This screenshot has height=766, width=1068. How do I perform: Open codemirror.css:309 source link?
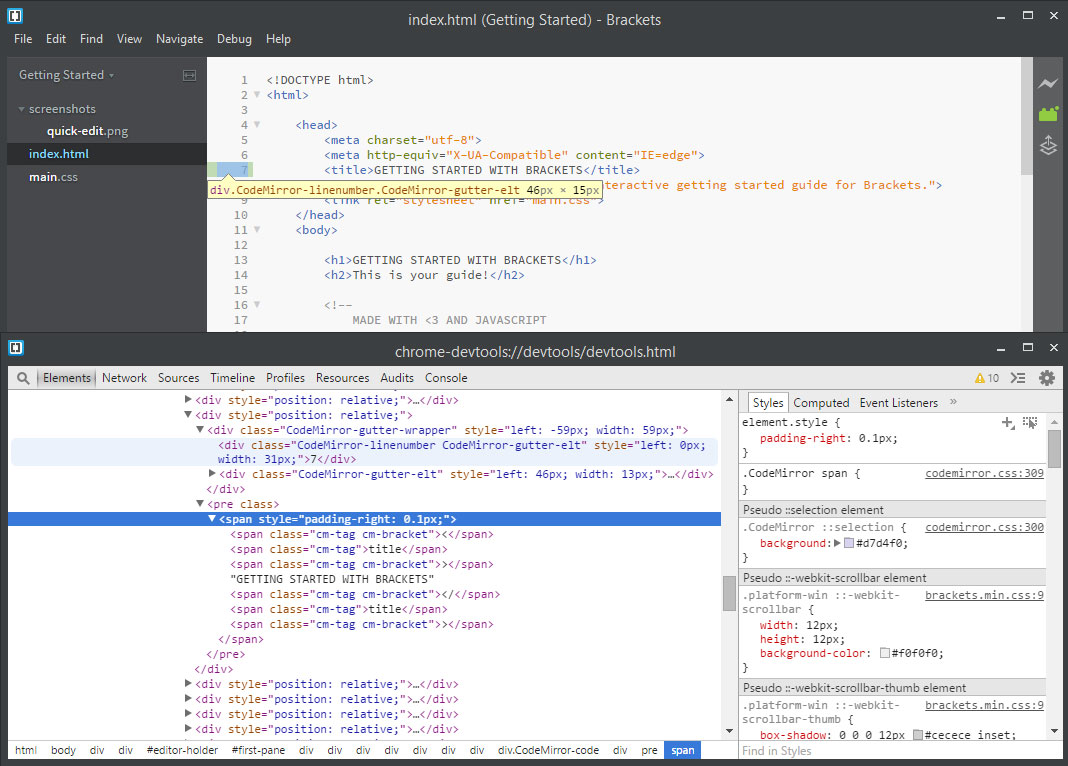tap(984, 473)
